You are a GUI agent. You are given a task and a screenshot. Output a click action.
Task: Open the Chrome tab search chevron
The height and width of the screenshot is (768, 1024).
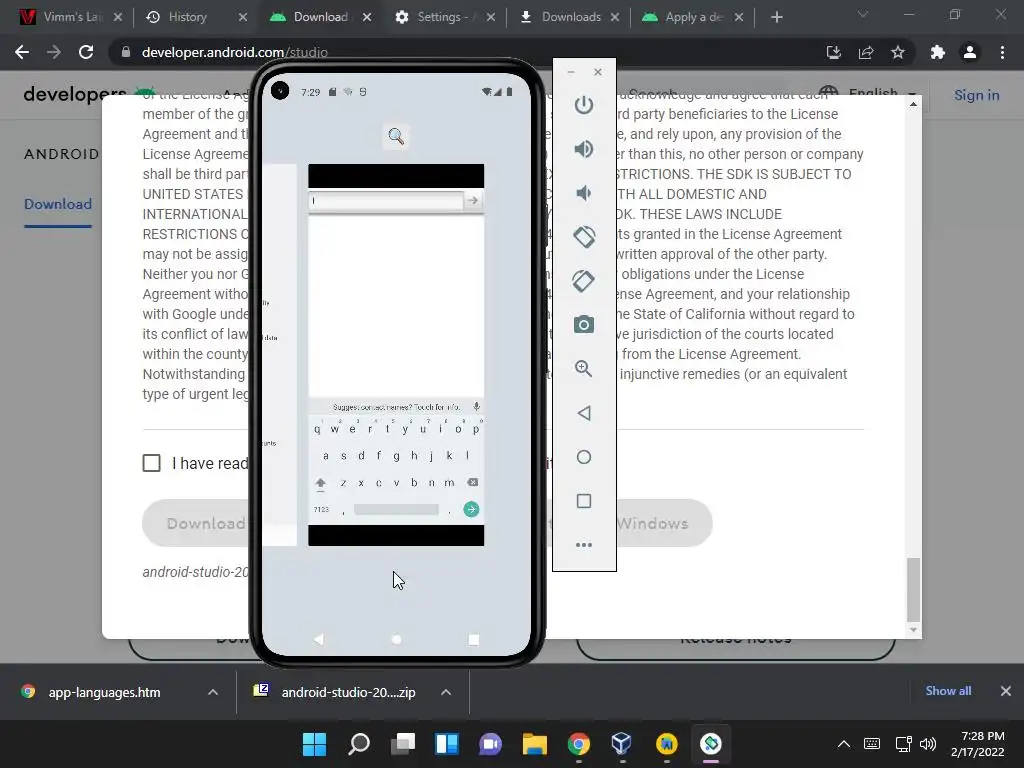pyautogui.click(x=863, y=14)
